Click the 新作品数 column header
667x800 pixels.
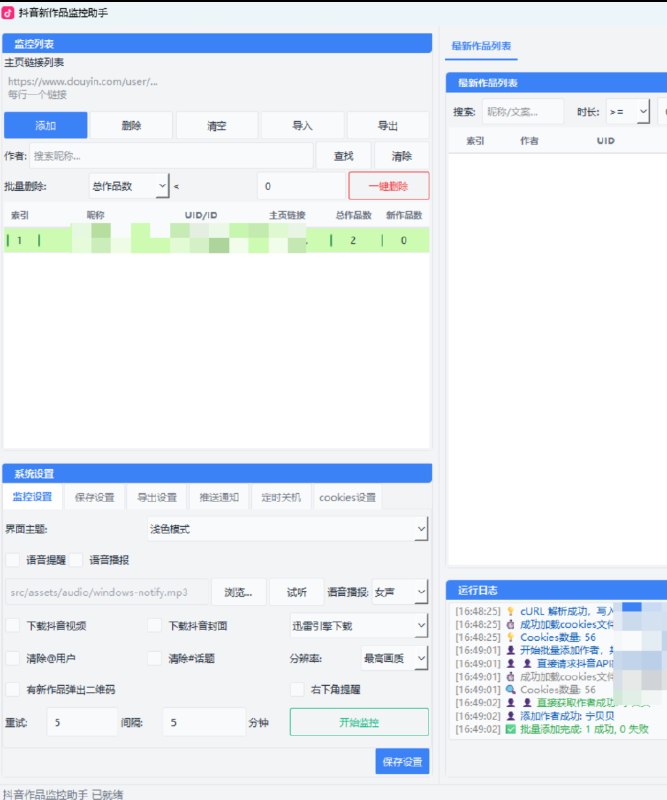[x=404, y=215]
